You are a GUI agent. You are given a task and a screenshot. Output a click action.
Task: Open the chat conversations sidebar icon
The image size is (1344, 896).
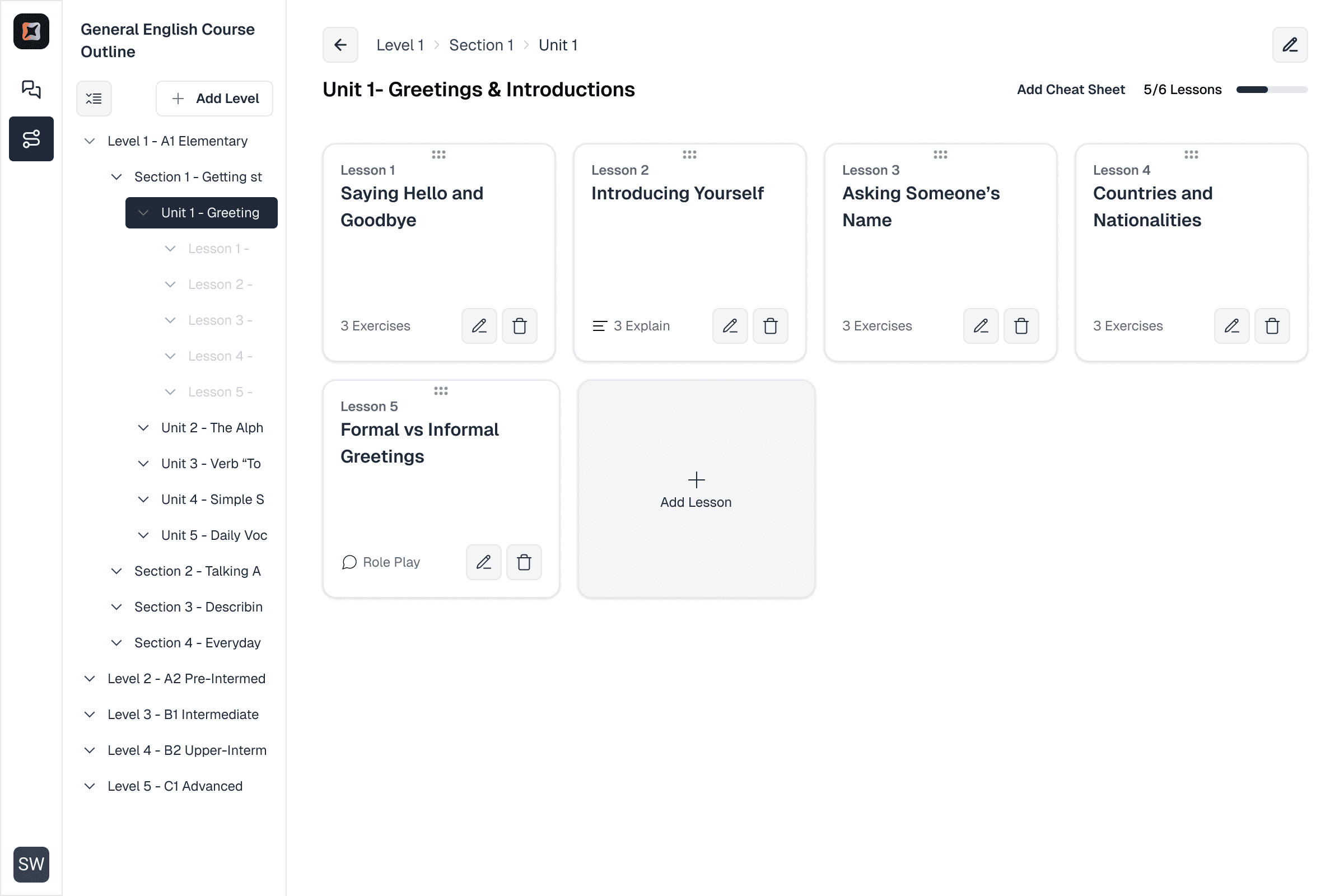(31, 89)
